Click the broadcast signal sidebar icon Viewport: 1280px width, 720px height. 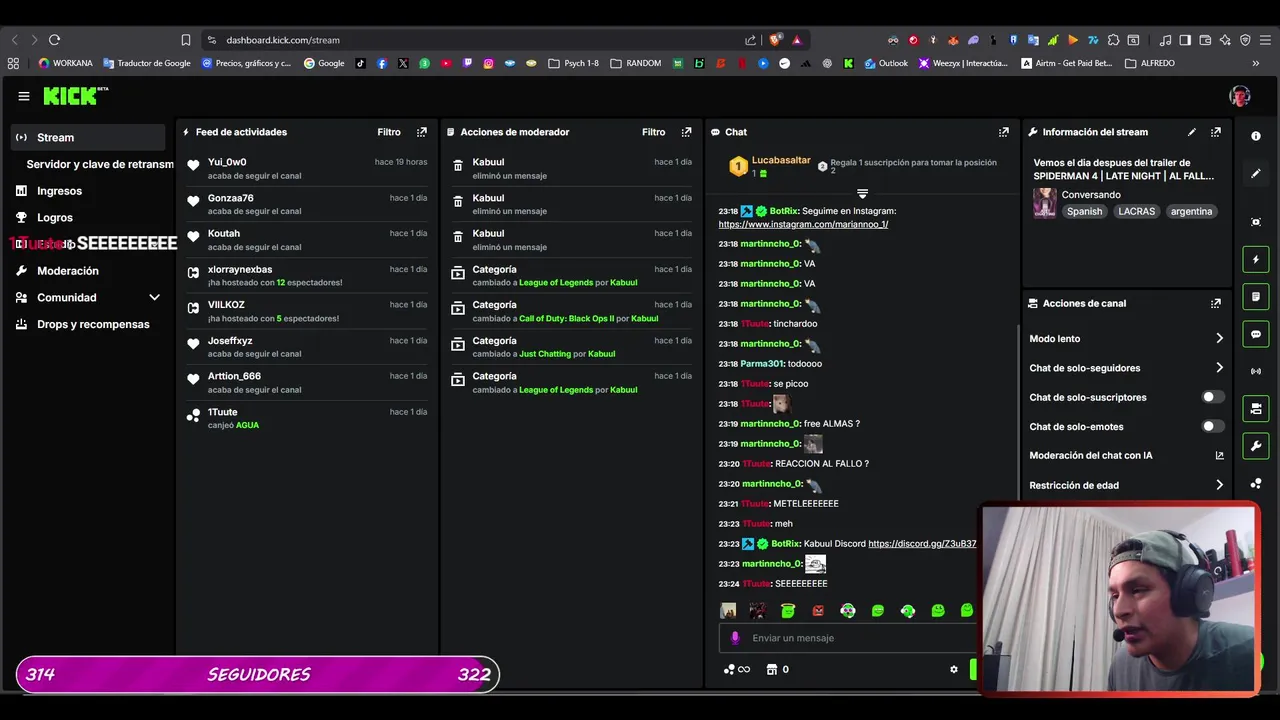(x=1256, y=371)
